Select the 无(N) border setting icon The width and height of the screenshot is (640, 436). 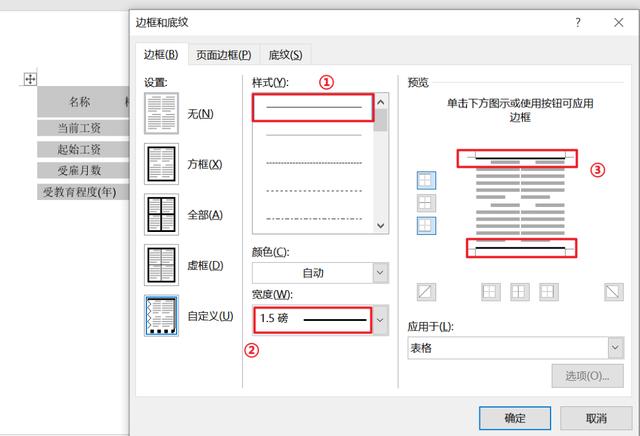coord(161,113)
